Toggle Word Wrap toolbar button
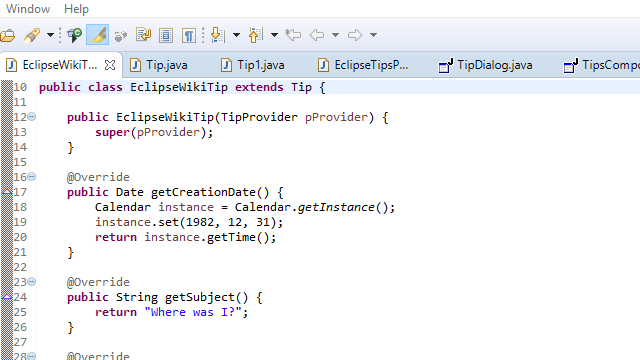This screenshot has height=360, width=640. click(144, 35)
